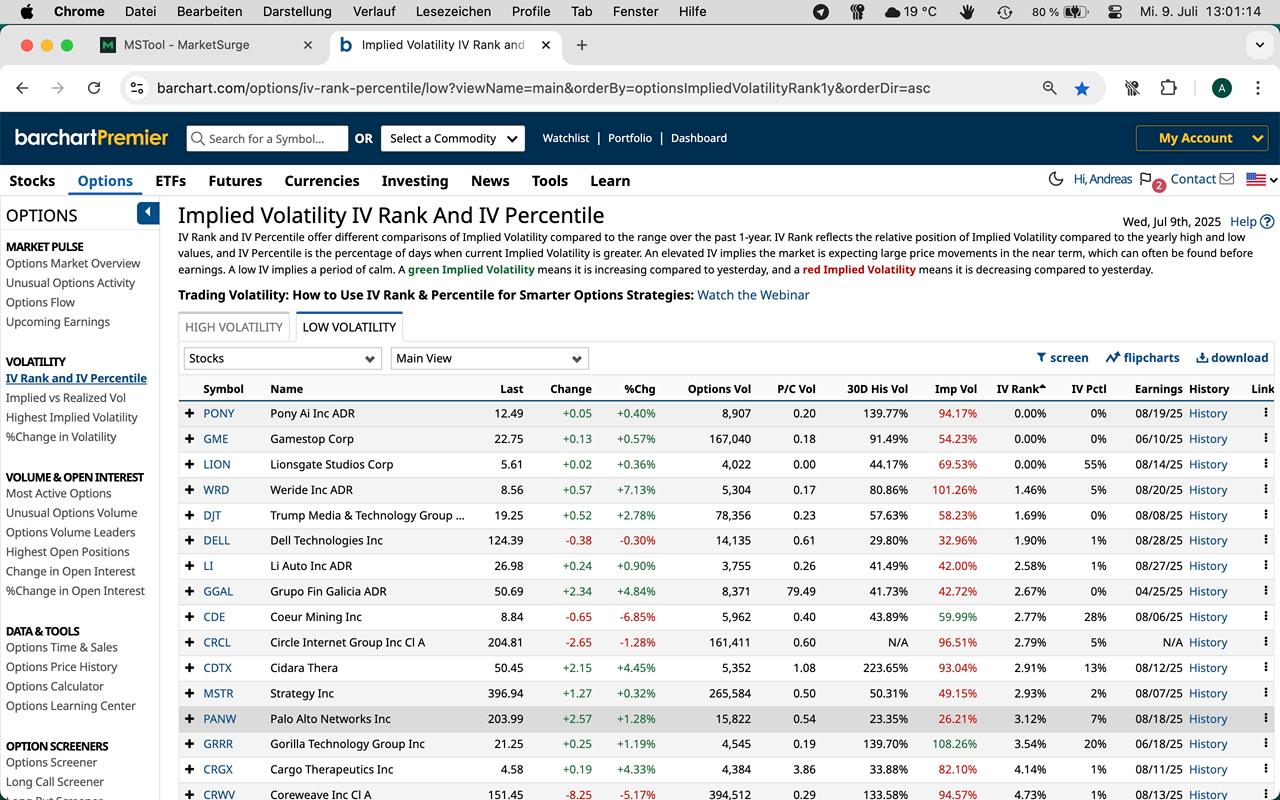This screenshot has width=1280, height=800.
Task: Open notifications flag icon with badge
Action: [x=1147, y=180]
